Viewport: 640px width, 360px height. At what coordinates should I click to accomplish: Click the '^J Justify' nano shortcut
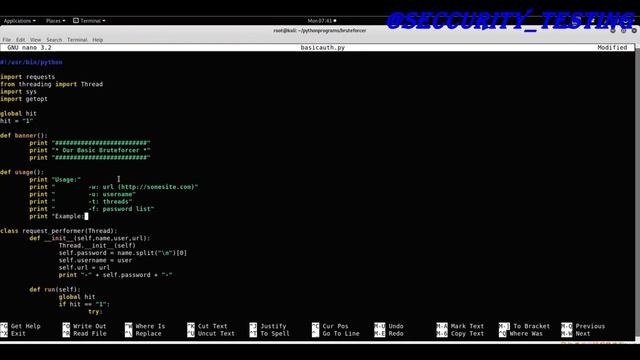(x=268, y=326)
